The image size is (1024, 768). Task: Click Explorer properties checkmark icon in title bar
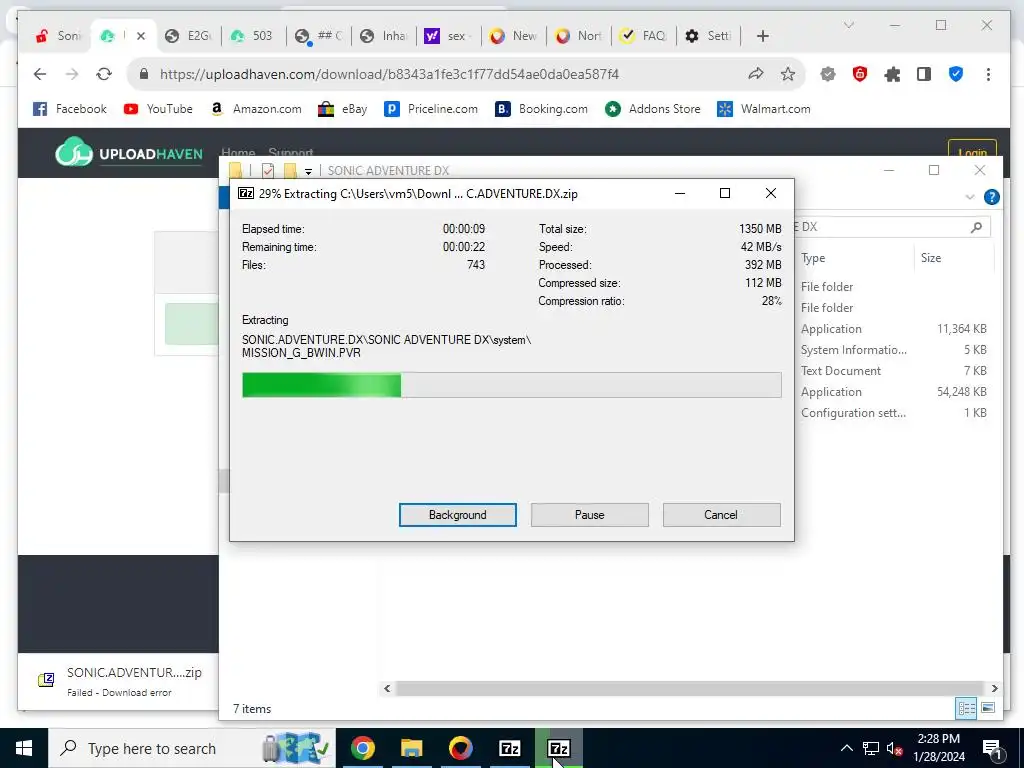click(268, 171)
